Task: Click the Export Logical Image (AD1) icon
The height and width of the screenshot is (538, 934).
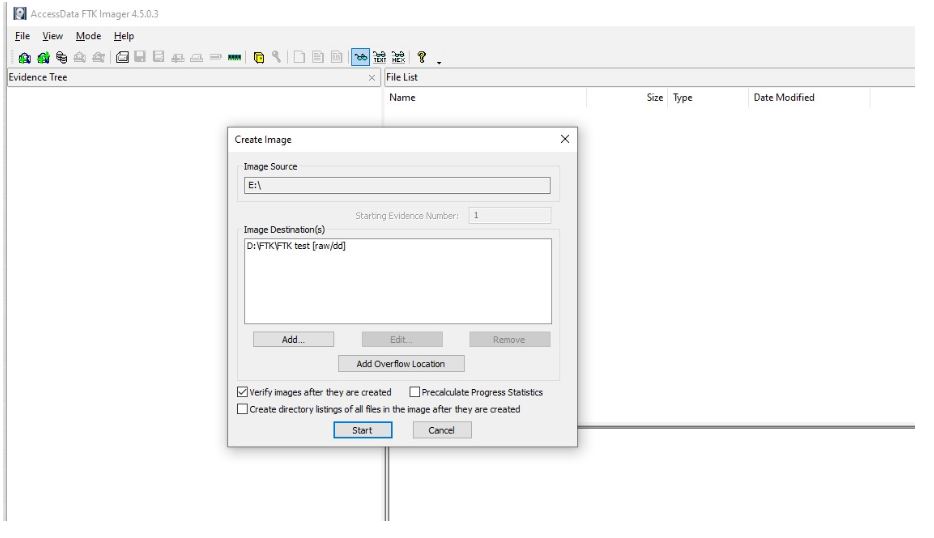Action: click(x=158, y=57)
